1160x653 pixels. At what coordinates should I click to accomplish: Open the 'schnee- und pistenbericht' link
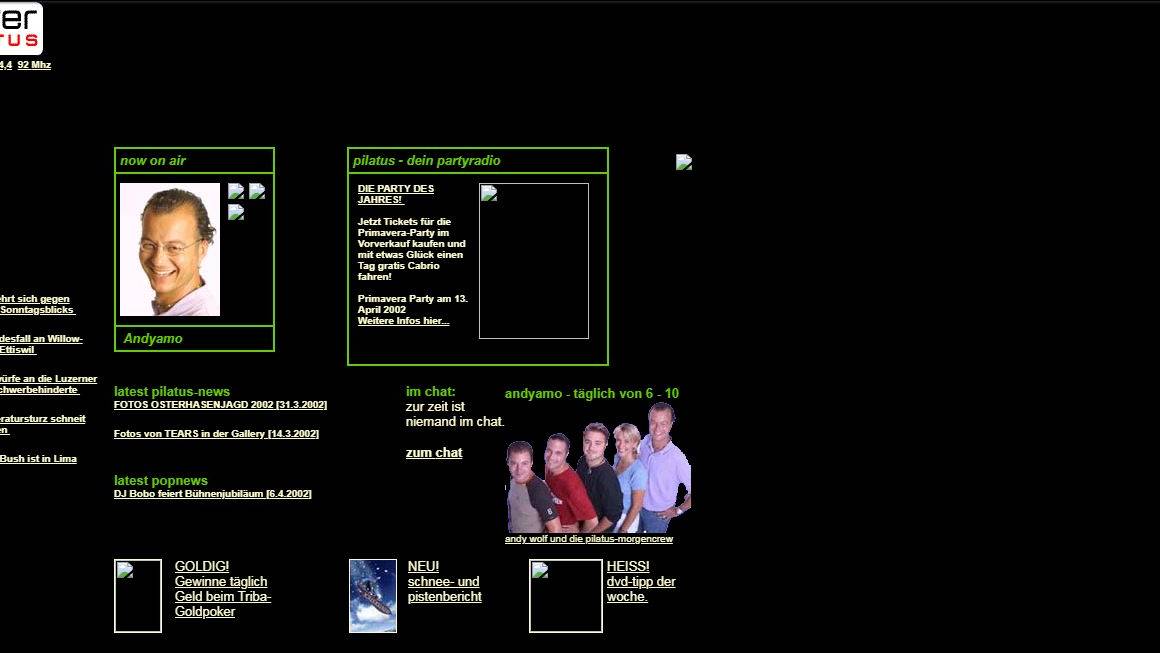444,588
